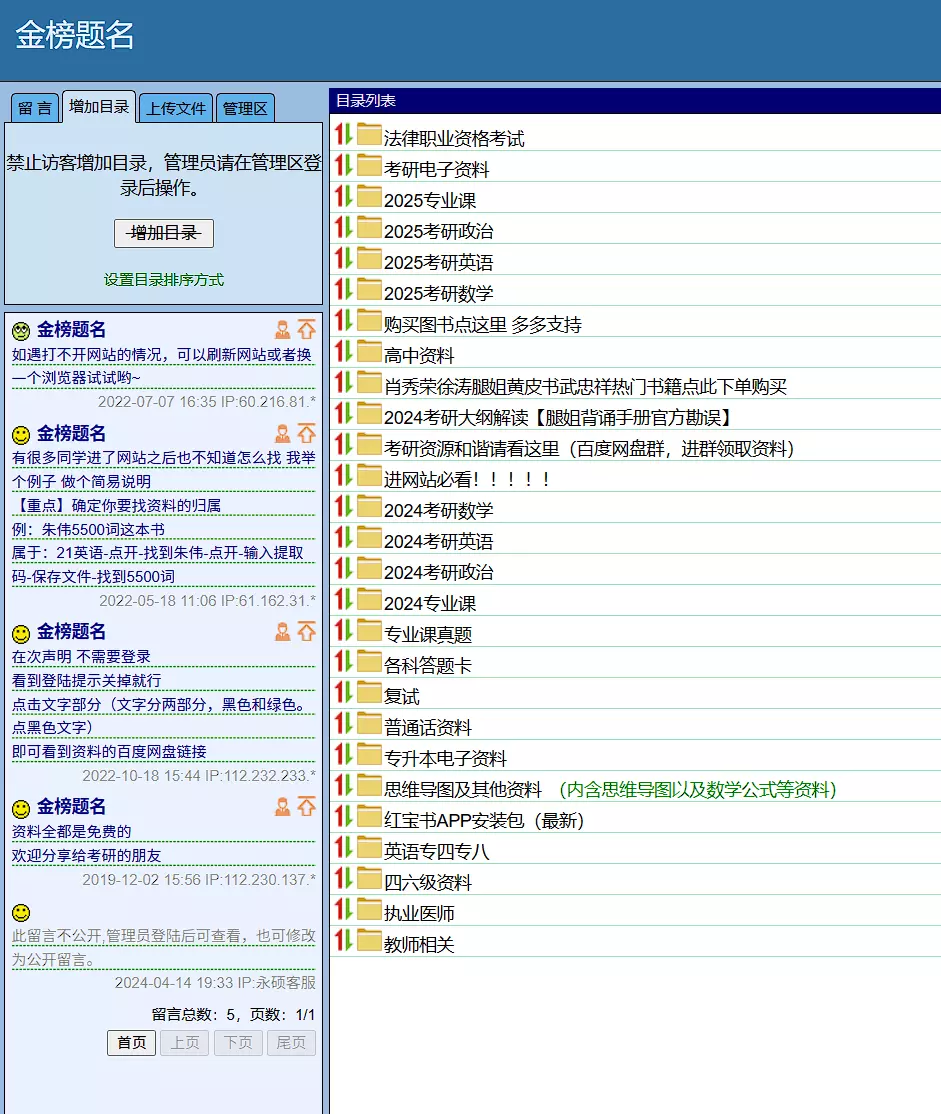Click the user icon on 2022-10-18 message
The width and height of the screenshot is (941, 1114).
point(283,632)
